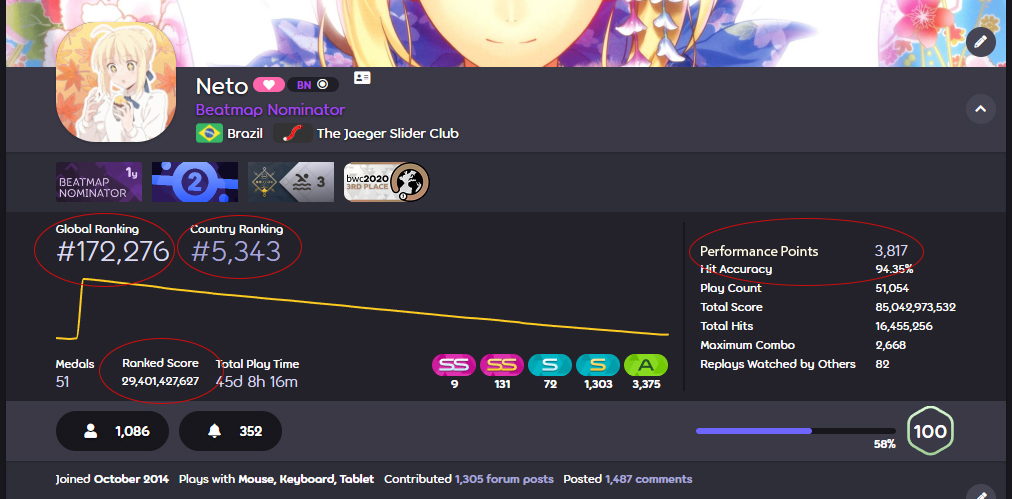This screenshot has width=1012, height=499.
Task: Click the Beatmap Nominator 1y badge
Action: [x=99, y=182]
